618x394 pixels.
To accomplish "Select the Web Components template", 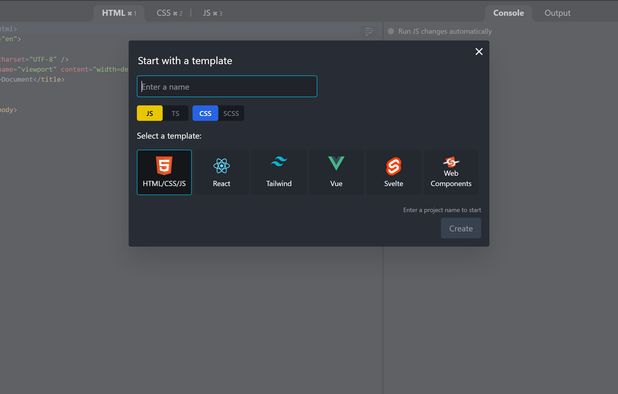I will [x=451, y=172].
